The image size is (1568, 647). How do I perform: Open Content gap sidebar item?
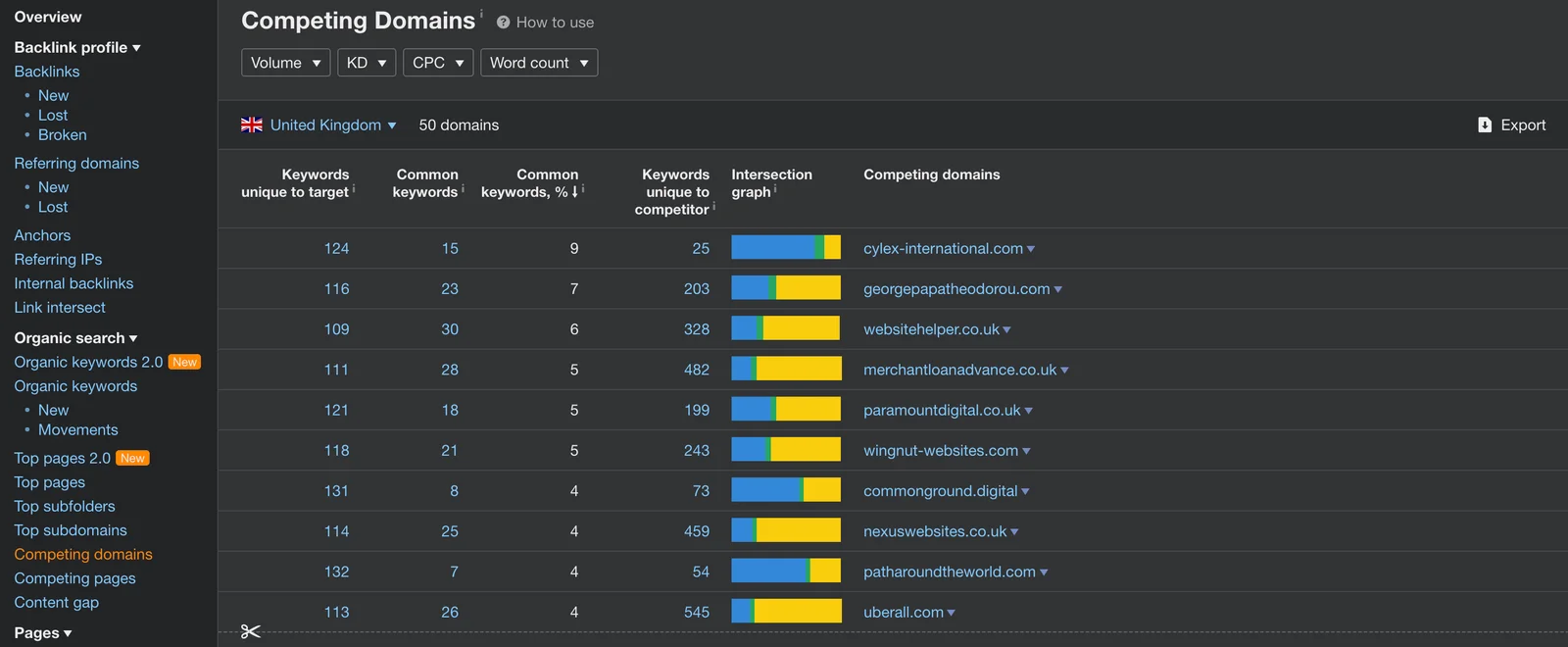[x=57, y=603]
